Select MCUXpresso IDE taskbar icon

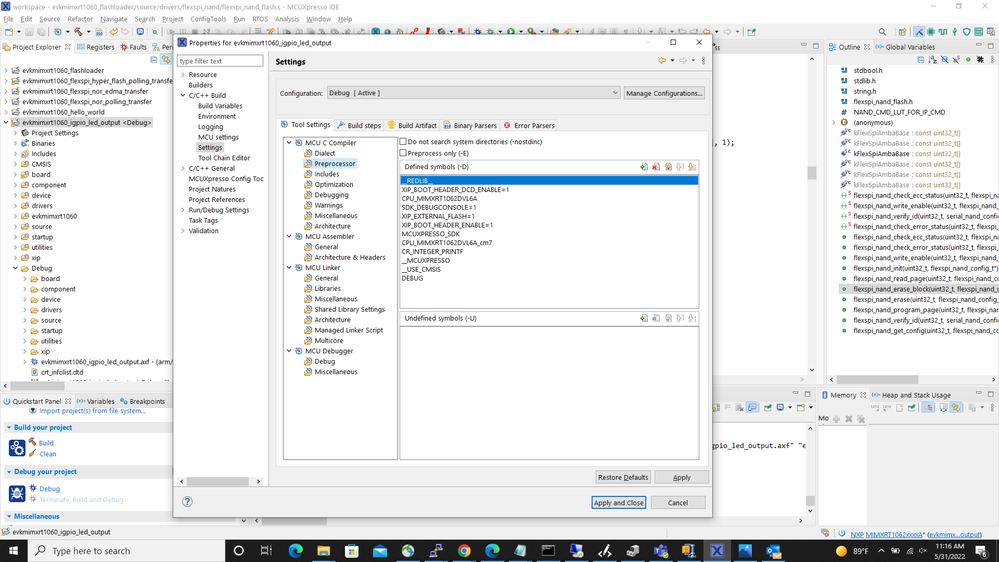[717, 551]
